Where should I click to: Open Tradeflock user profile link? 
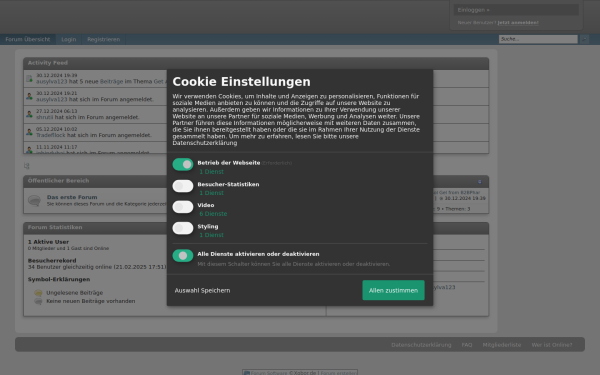pyautogui.click(x=51, y=135)
